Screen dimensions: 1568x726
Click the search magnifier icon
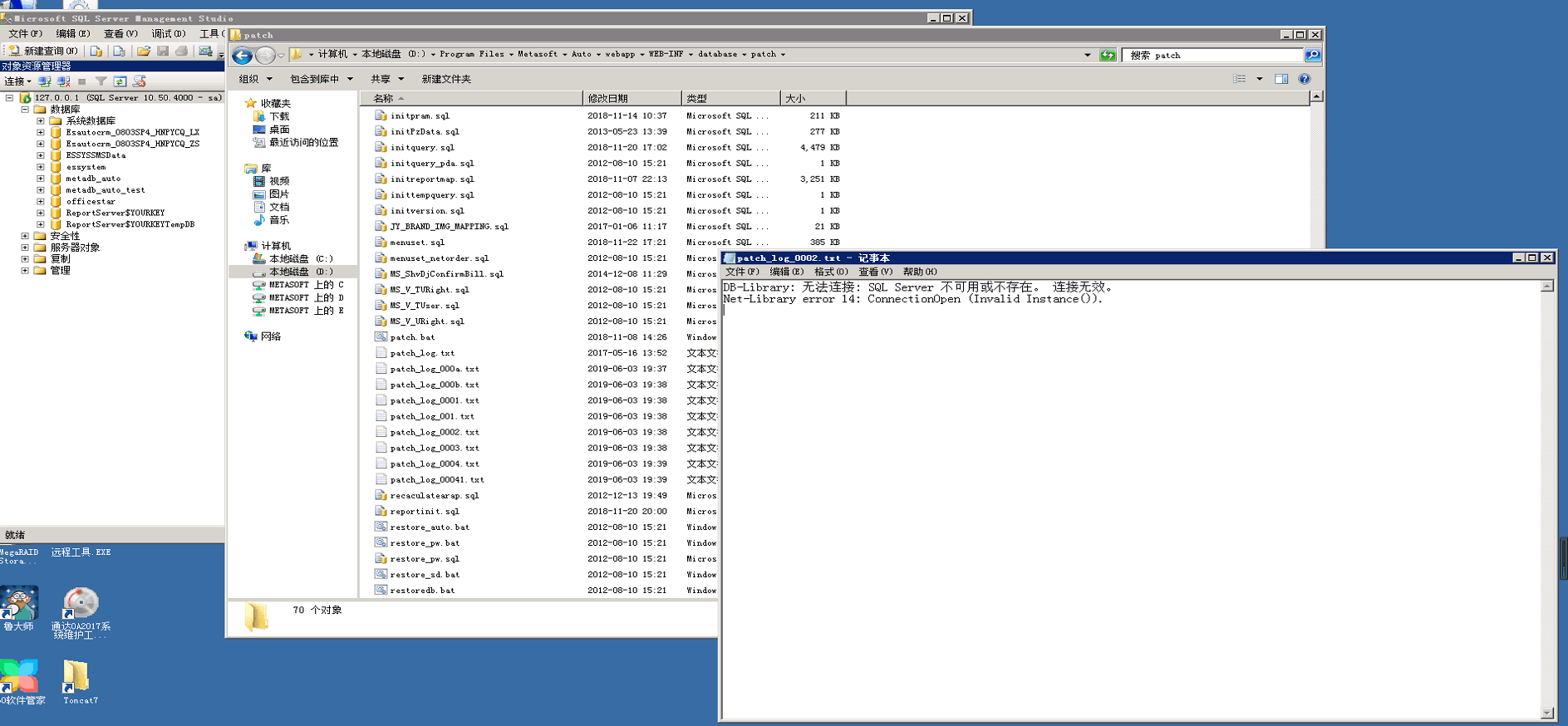(x=1312, y=56)
